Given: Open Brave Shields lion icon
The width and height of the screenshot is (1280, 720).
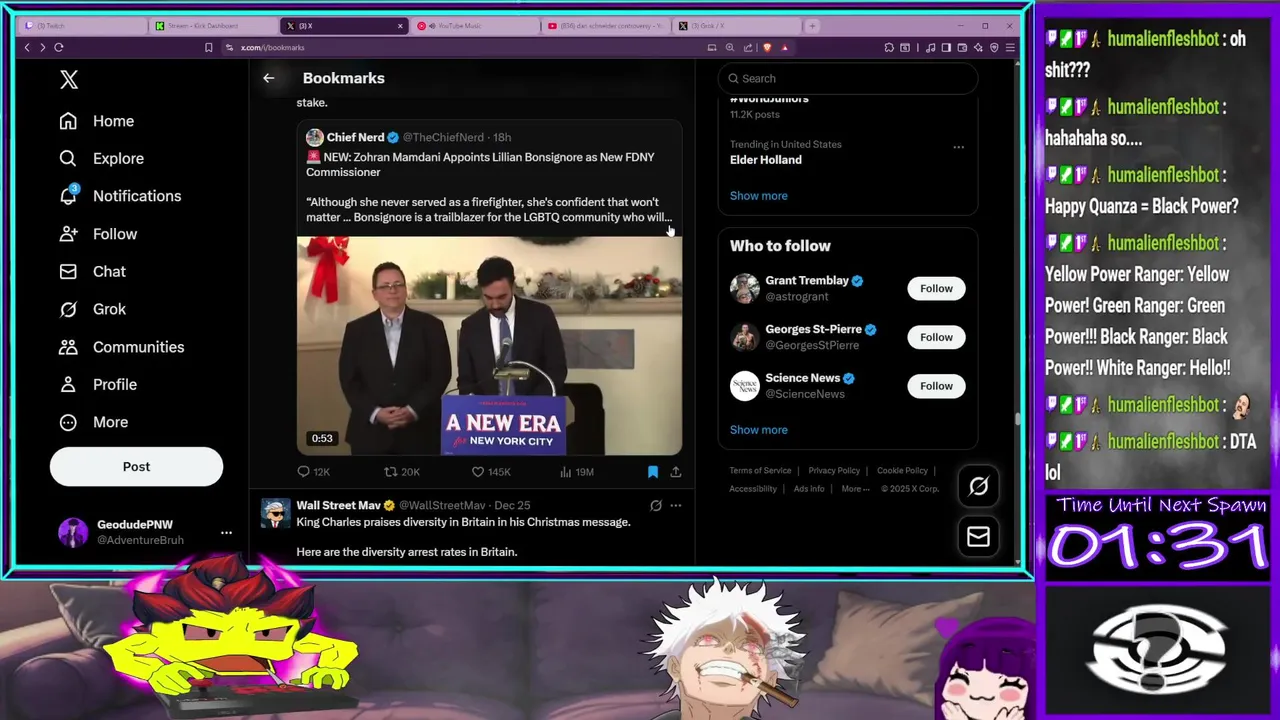Looking at the screenshot, I should (x=767, y=47).
